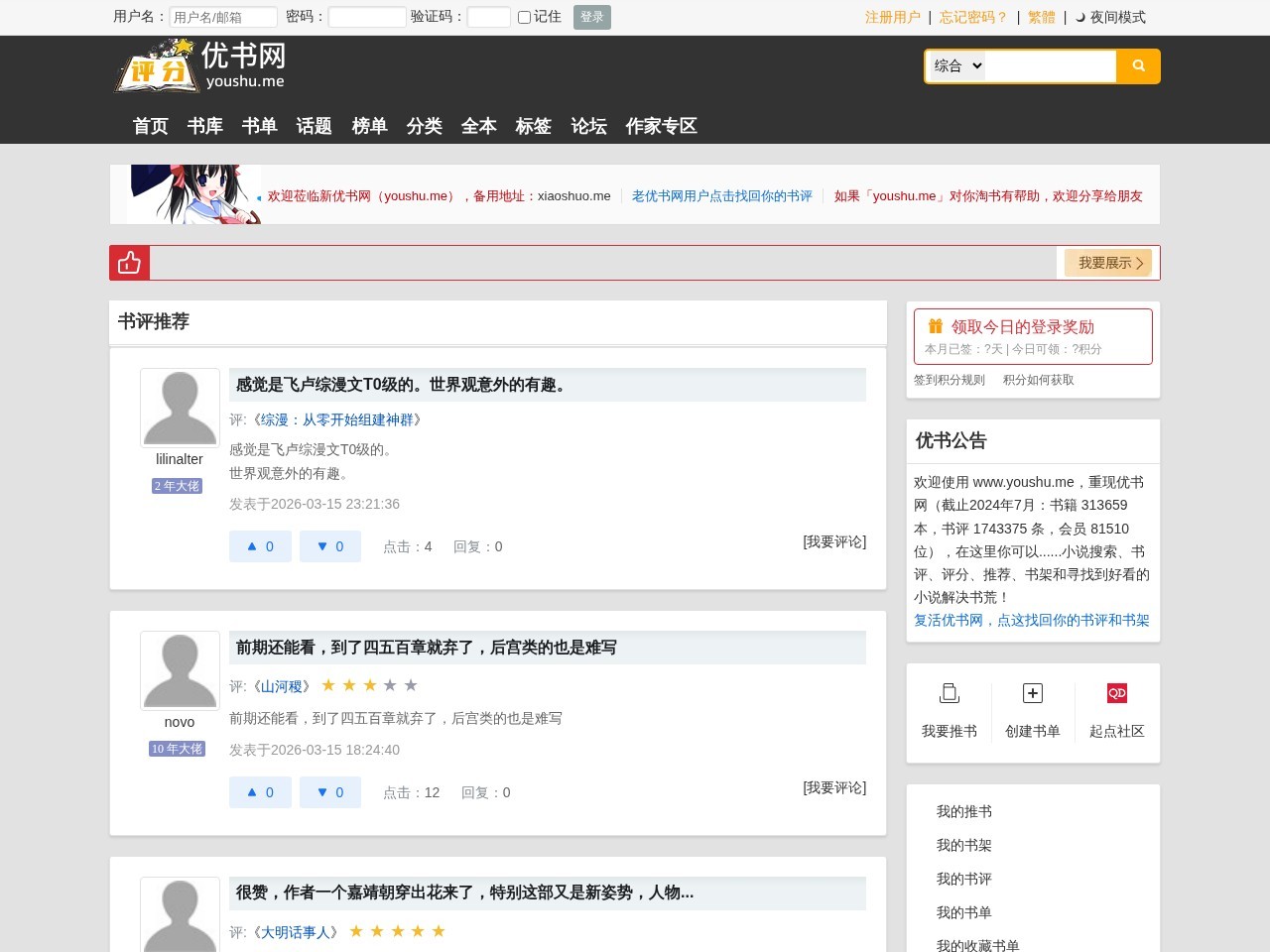Image resolution: width=1270 pixels, height=952 pixels.
Task: Switch to the 论坛 navigation menu
Action: [x=588, y=126]
